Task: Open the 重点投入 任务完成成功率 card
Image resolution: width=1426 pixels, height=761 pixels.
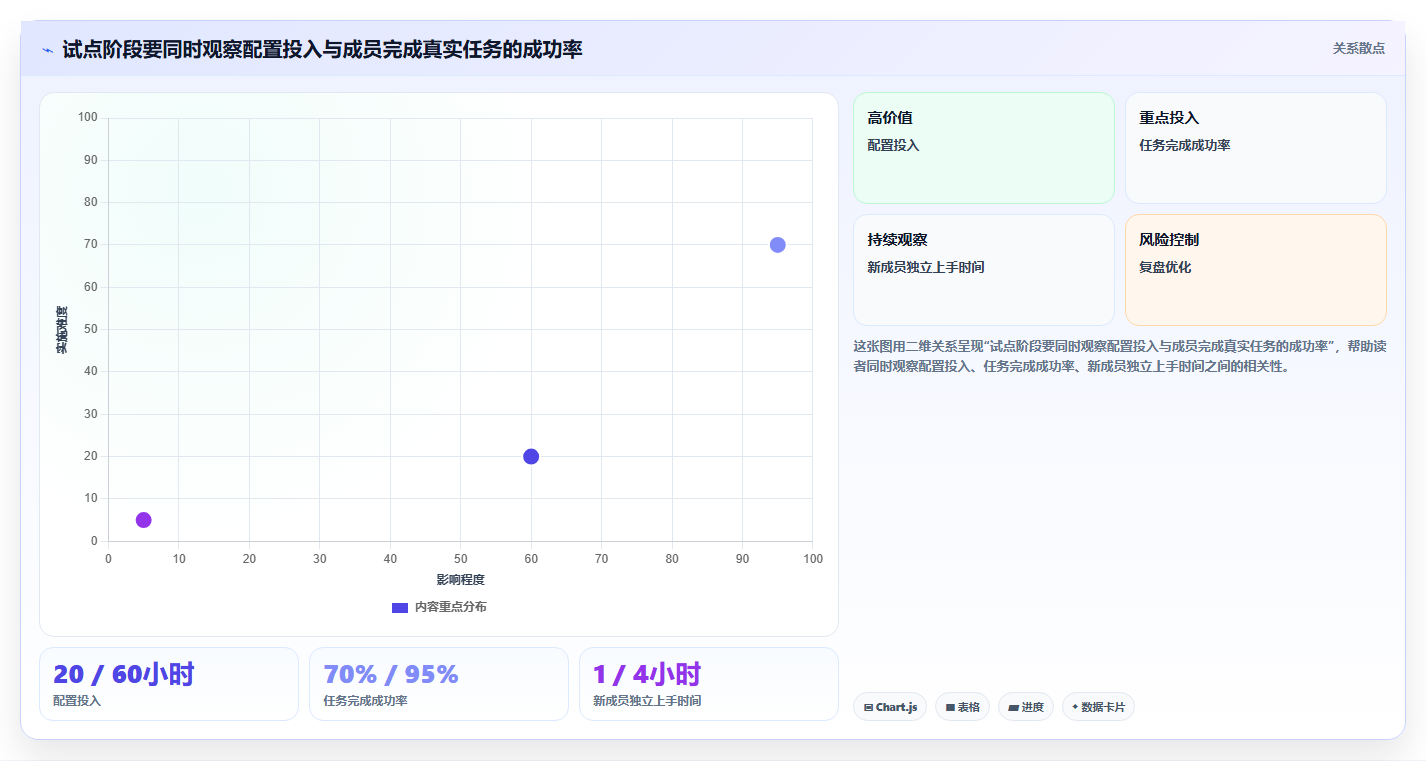Action: point(1255,148)
